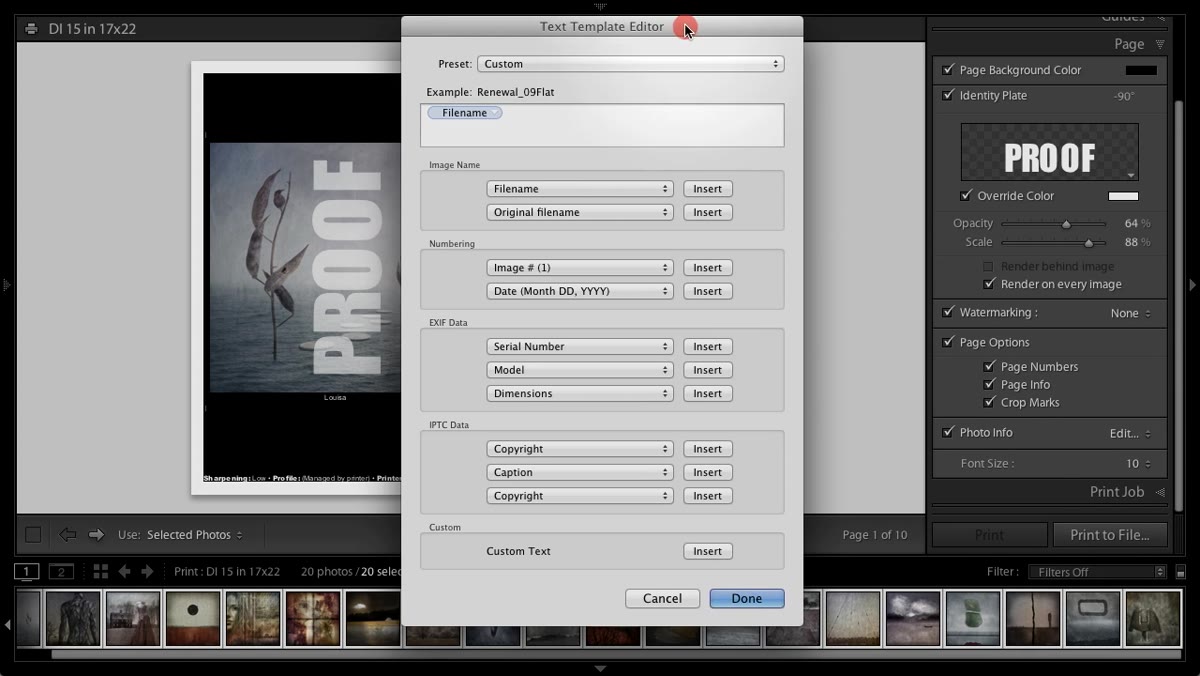
Task: Hide the filmstrip with bottom arrow
Action: (x=600, y=668)
